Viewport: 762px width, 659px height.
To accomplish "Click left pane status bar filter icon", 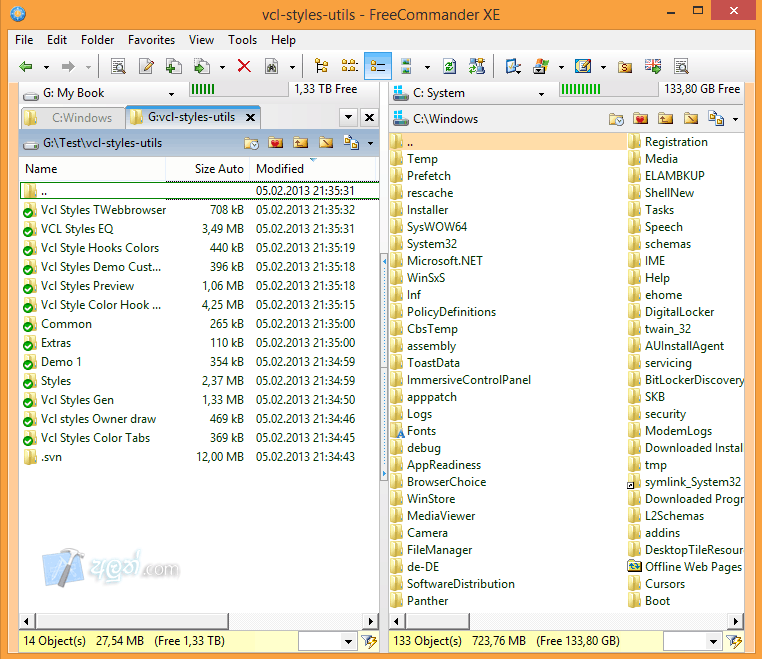I will pyautogui.click(x=369, y=642).
